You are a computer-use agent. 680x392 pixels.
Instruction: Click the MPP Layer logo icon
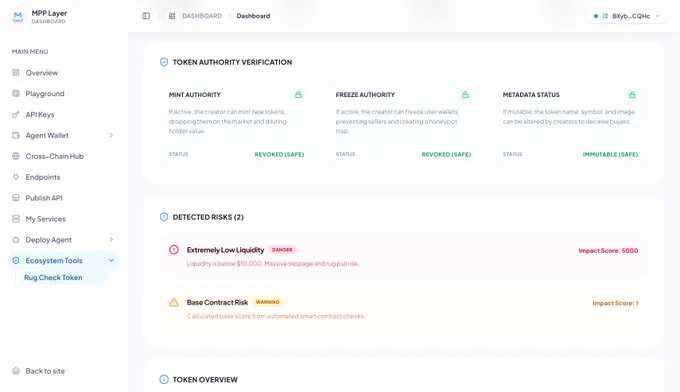[17, 16]
